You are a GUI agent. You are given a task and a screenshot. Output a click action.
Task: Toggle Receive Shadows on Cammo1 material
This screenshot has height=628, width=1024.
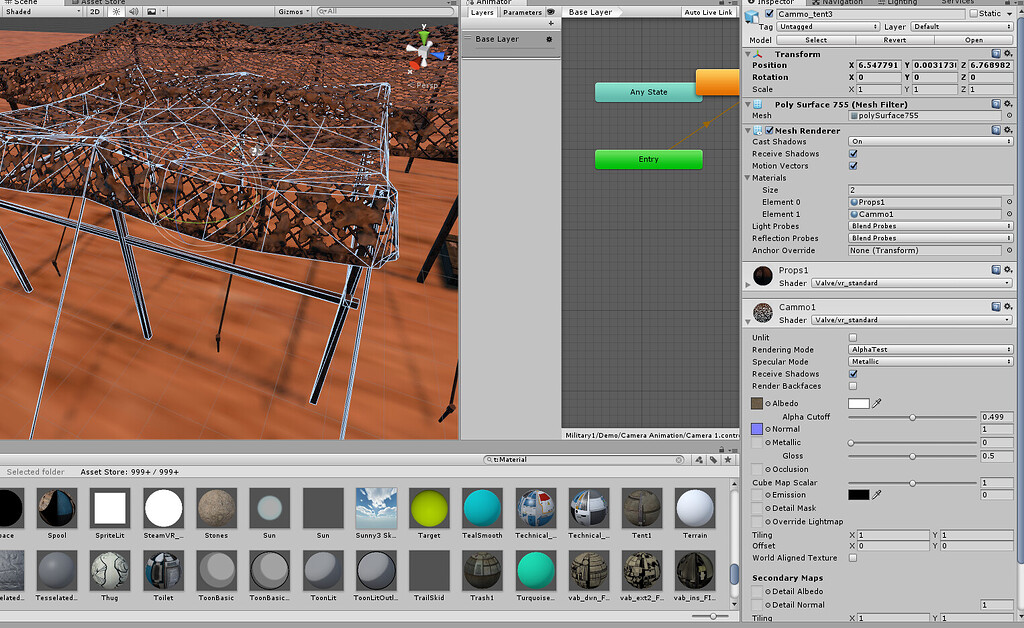pos(851,374)
